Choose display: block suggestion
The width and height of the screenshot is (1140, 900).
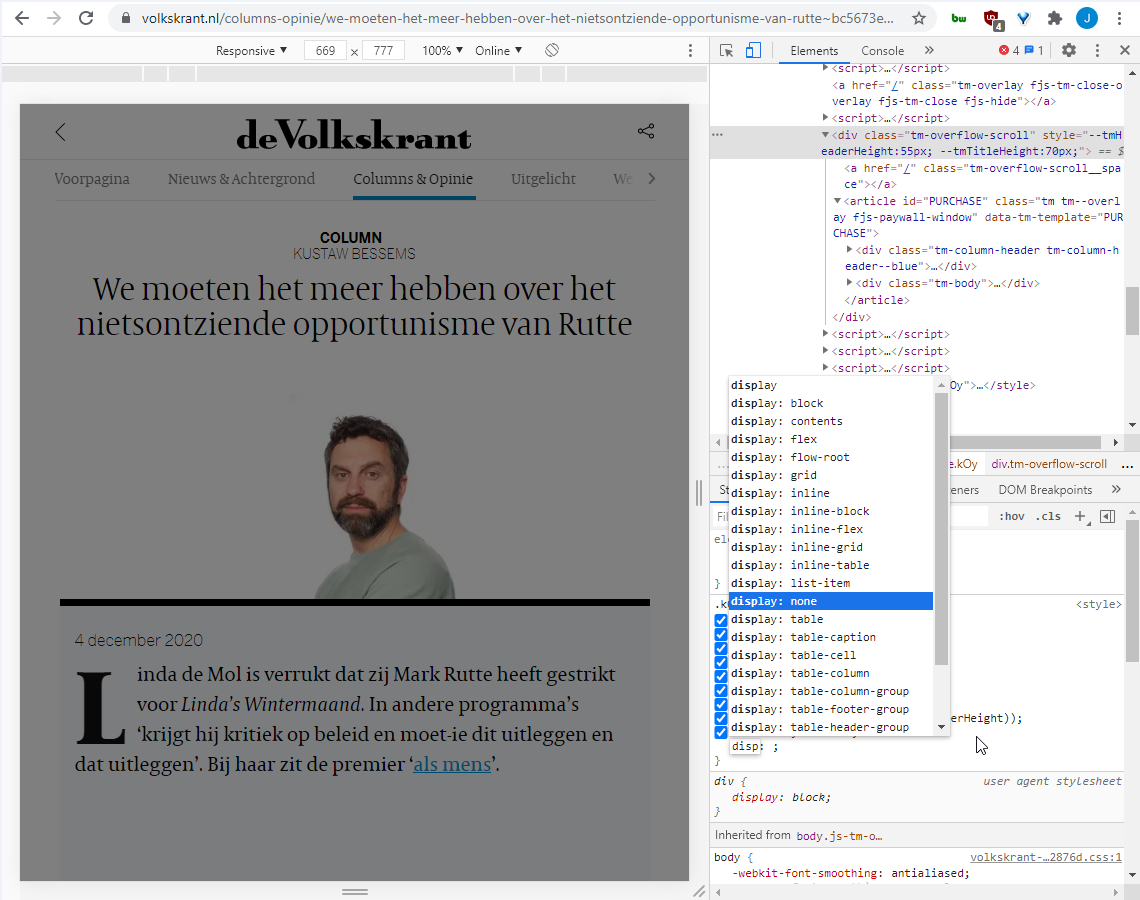point(831,403)
